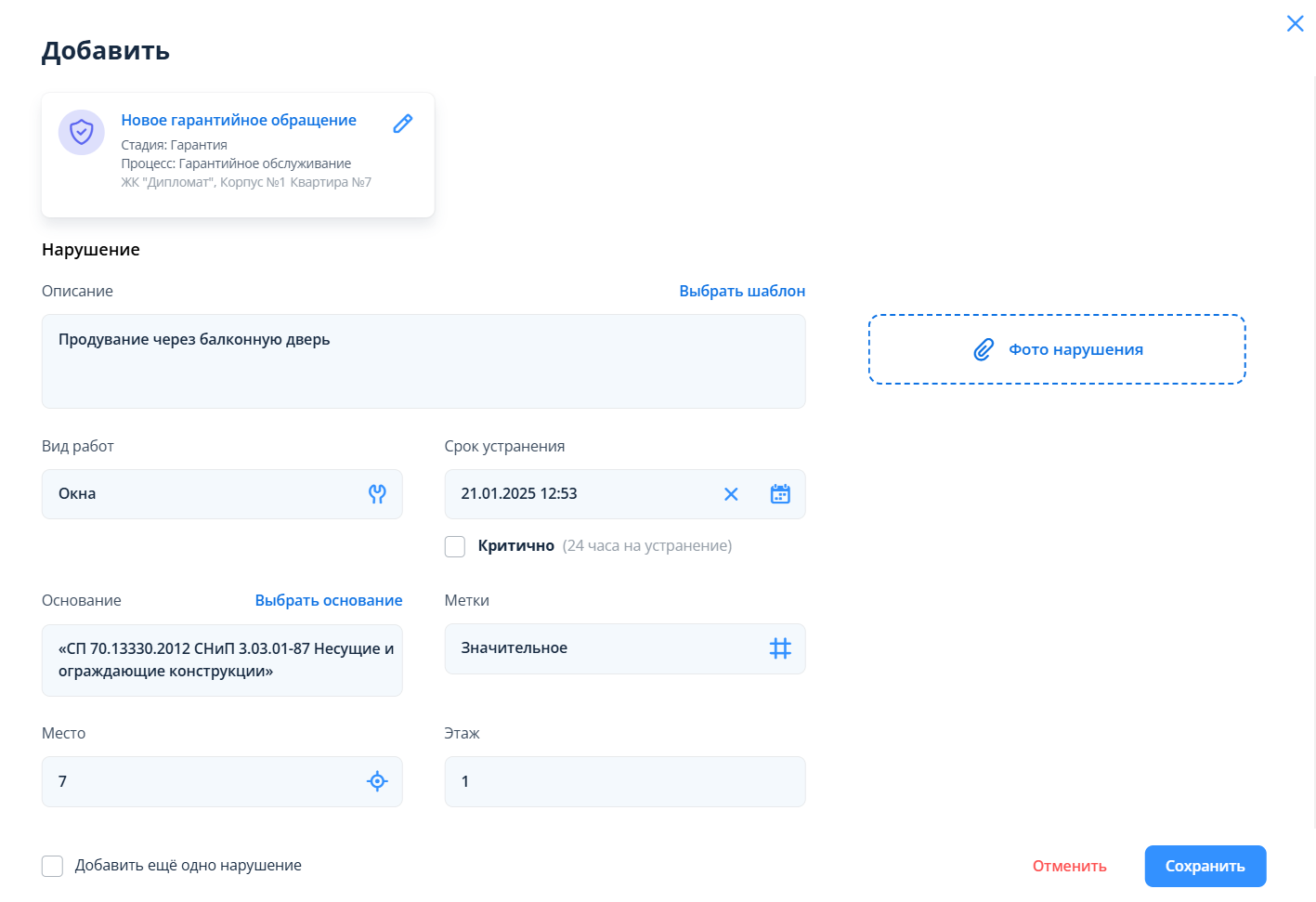Open the Новое гарантийное обращение title link
Image resolution: width=1316 pixels, height=902 pixels.
pyautogui.click(x=239, y=120)
